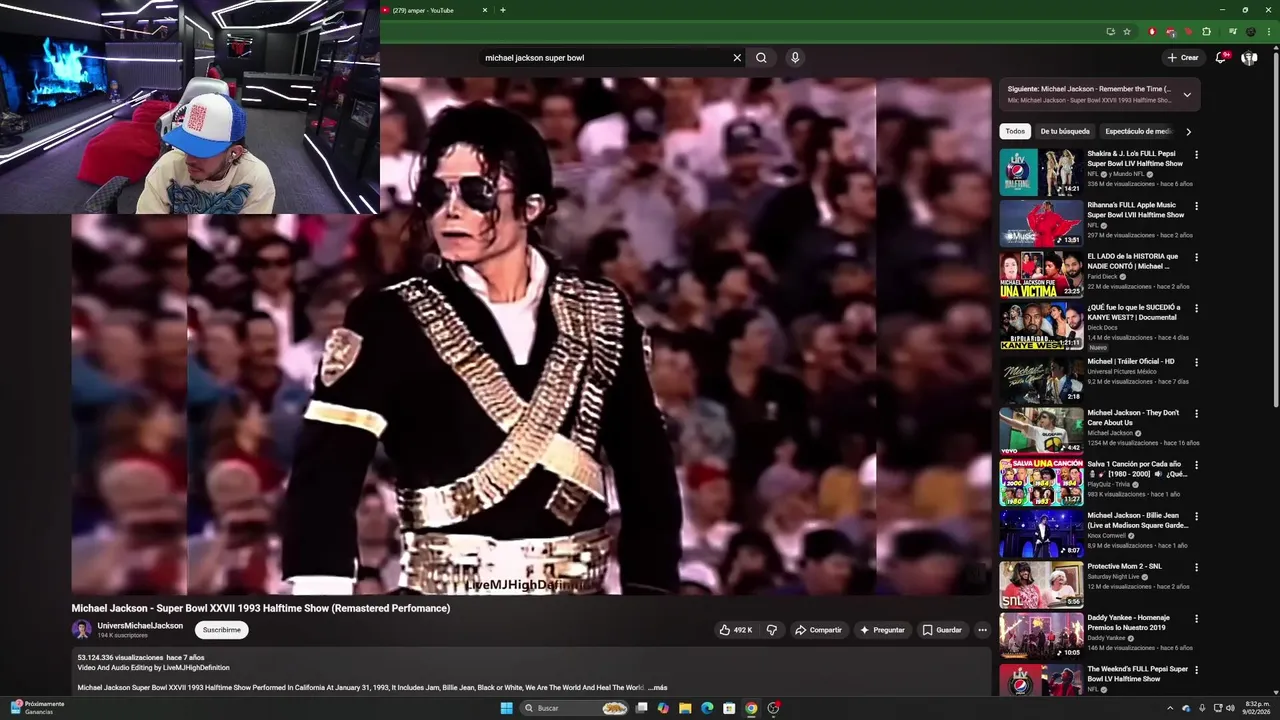The width and height of the screenshot is (1280, 720).
Task: Select the Espectáculo de medio chip
Action: pyautogui.click(x=1138, y=131)
